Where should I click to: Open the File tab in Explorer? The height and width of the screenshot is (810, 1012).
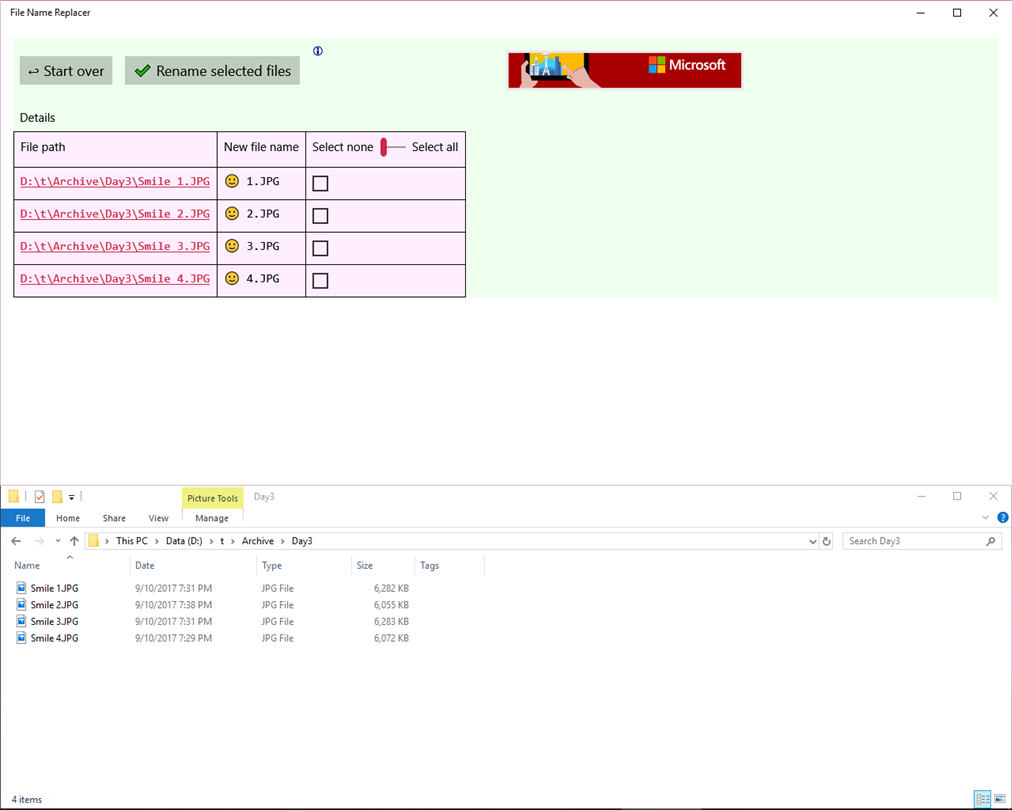tap(23, 518)
